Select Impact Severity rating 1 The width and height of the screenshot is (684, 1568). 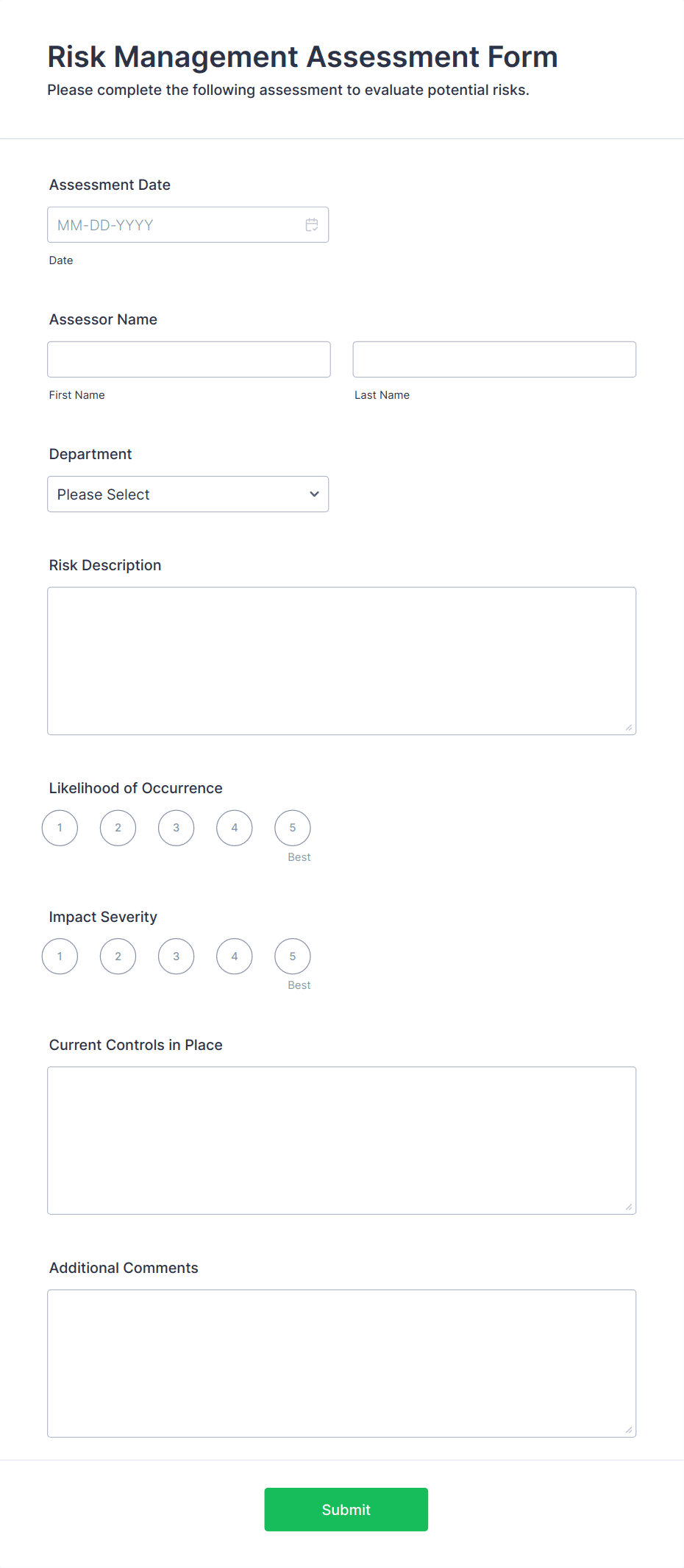pos(60,956)
